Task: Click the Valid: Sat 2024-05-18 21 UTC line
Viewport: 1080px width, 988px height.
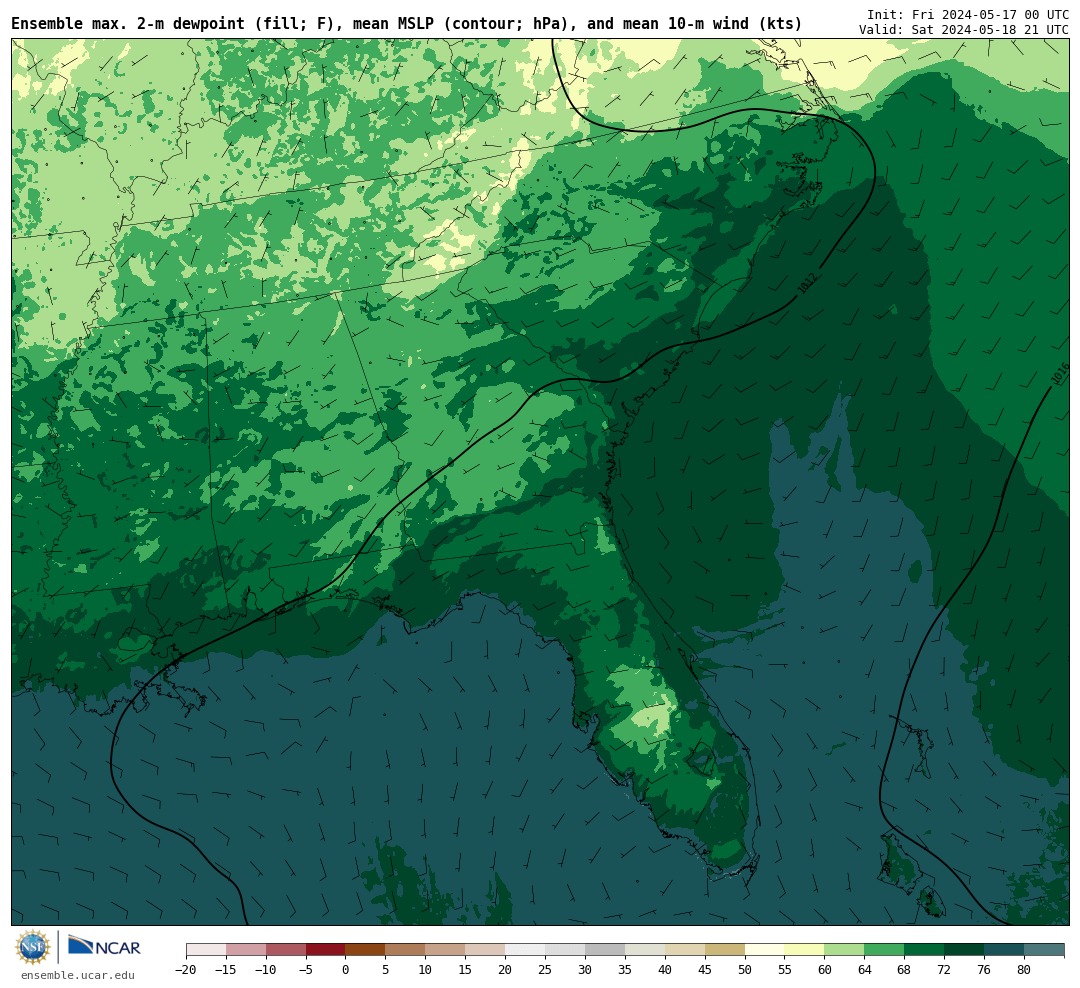Action: click(x=964, y=30)
